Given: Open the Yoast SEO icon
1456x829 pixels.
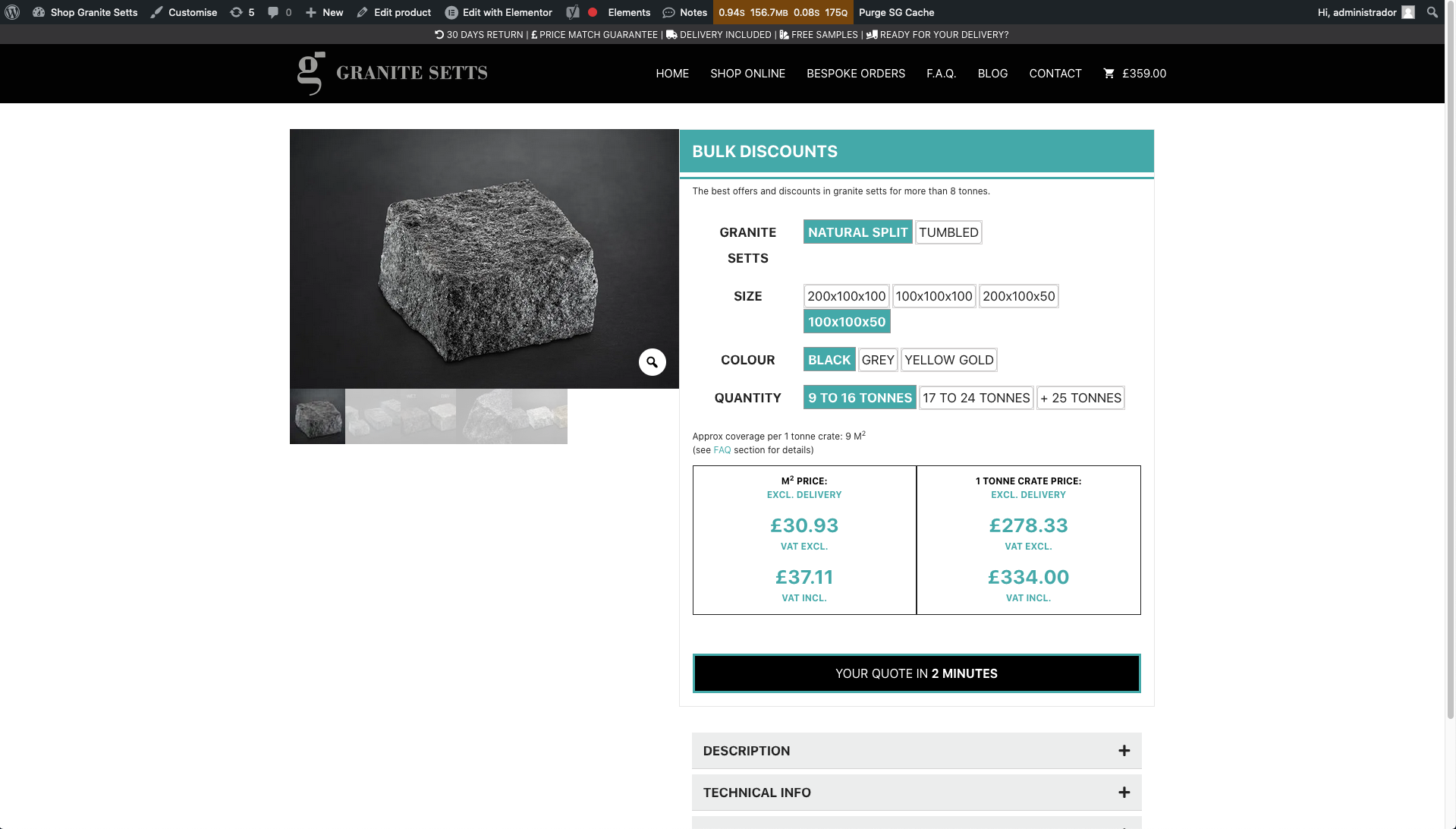Looking at the screenshot, I should (x=573, y=12).
